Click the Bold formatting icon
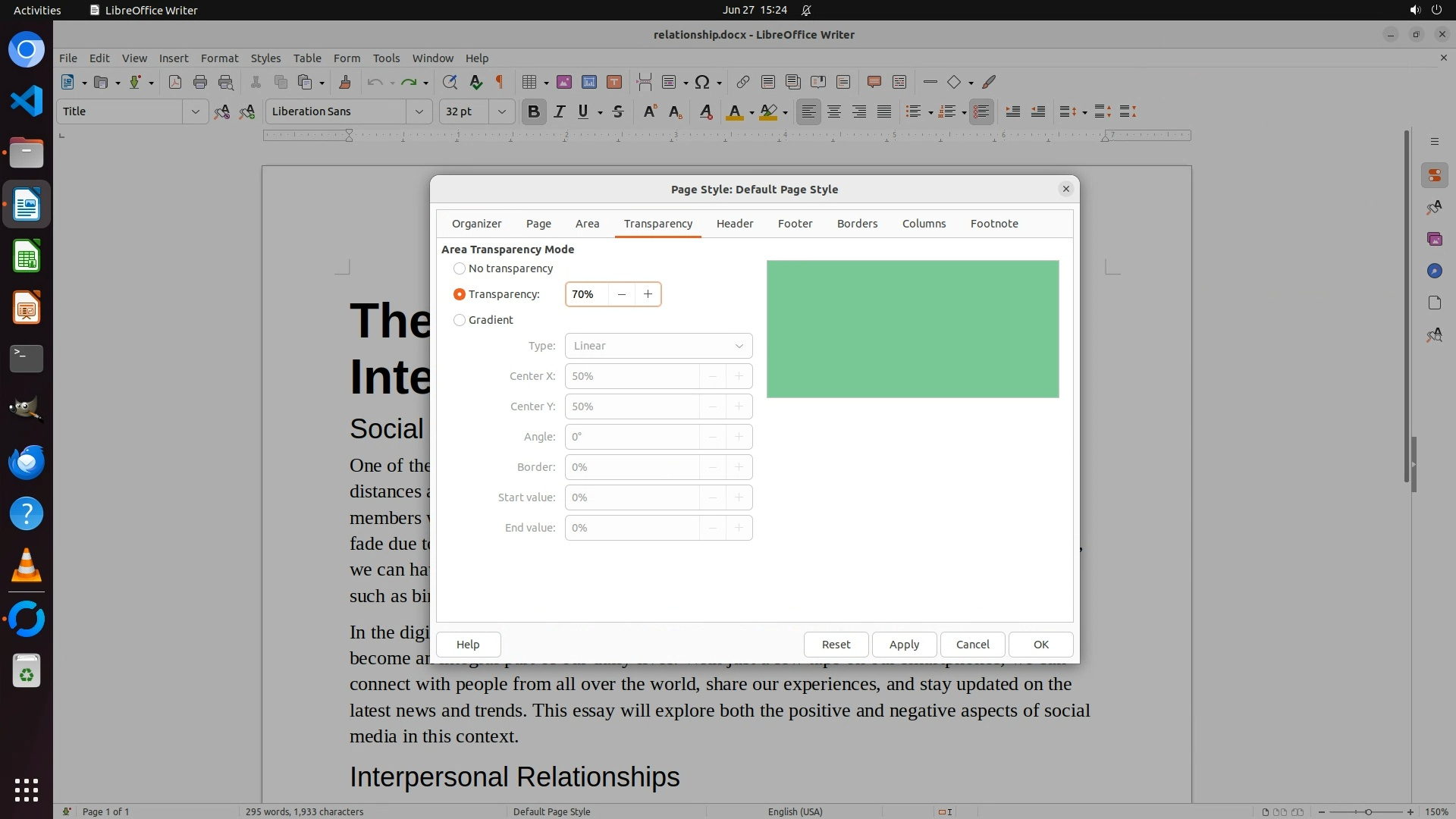Screen dimensions: 1456x819 click(533, 111)
